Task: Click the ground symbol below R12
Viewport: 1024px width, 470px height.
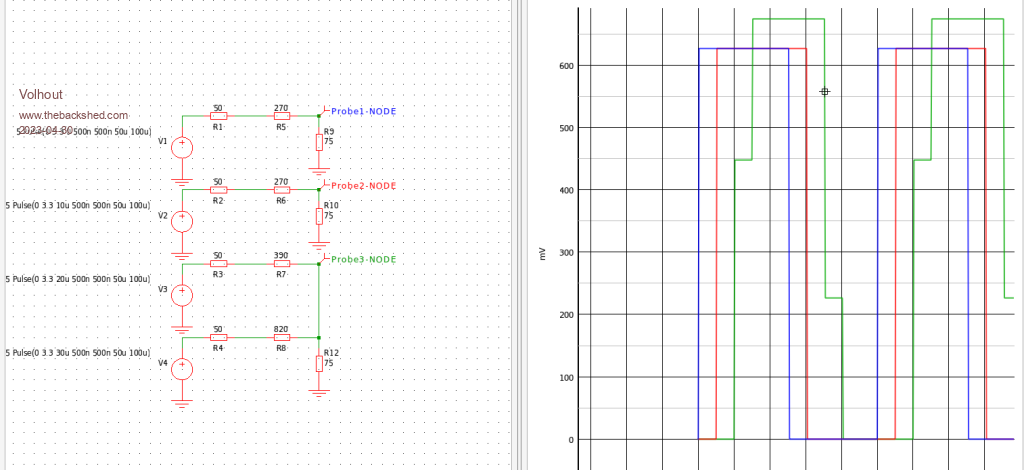Action: pyautogui.click(x=319, y=391)
